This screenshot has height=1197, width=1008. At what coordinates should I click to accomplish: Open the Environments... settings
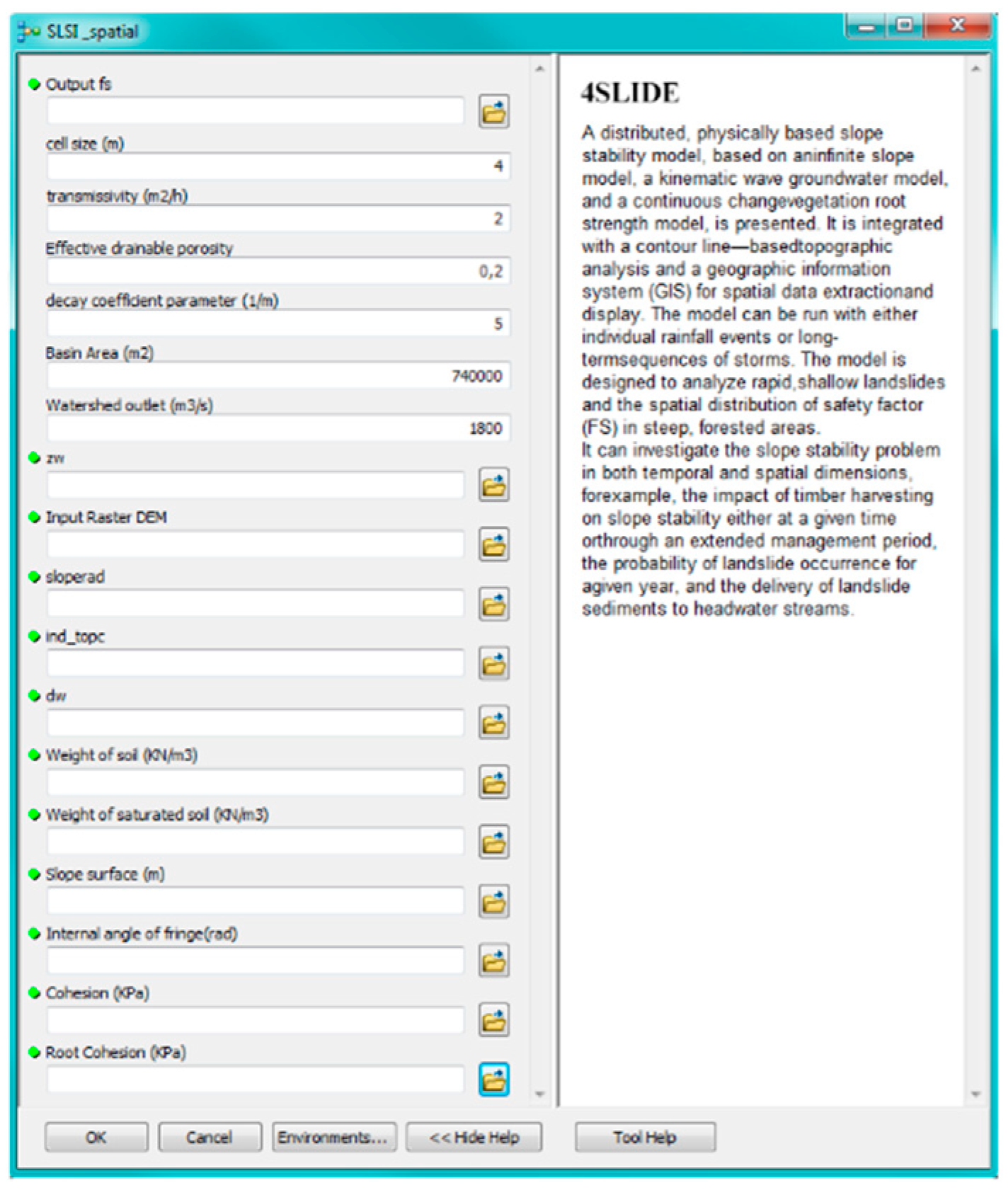click(333, 1137)
